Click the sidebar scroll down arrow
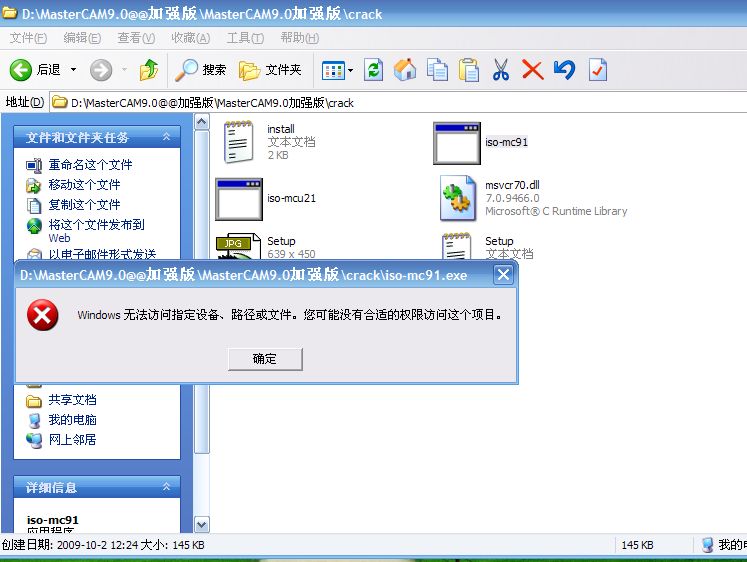Viewport: 747px width, 562px height. pyautogui.click(x=202, y=524)
